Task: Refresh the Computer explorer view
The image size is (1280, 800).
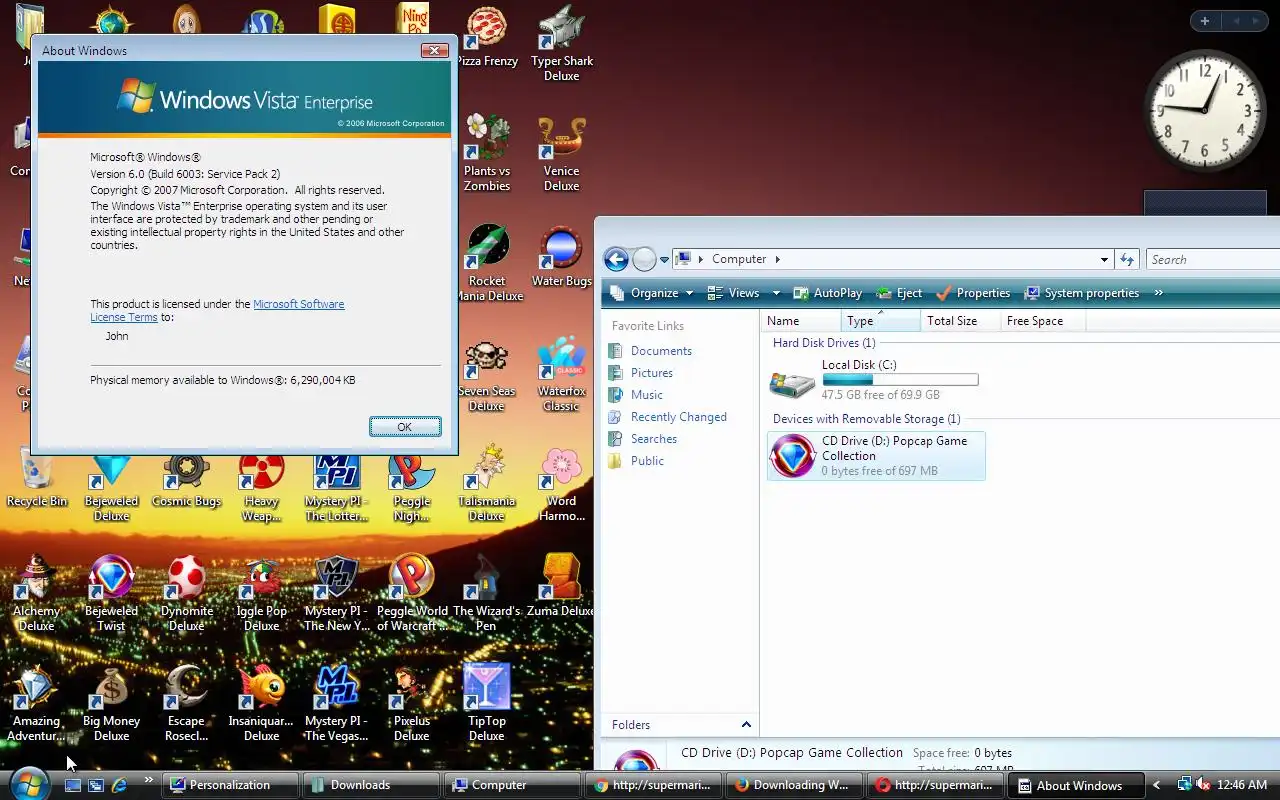Action: (x=1127, y=260)
